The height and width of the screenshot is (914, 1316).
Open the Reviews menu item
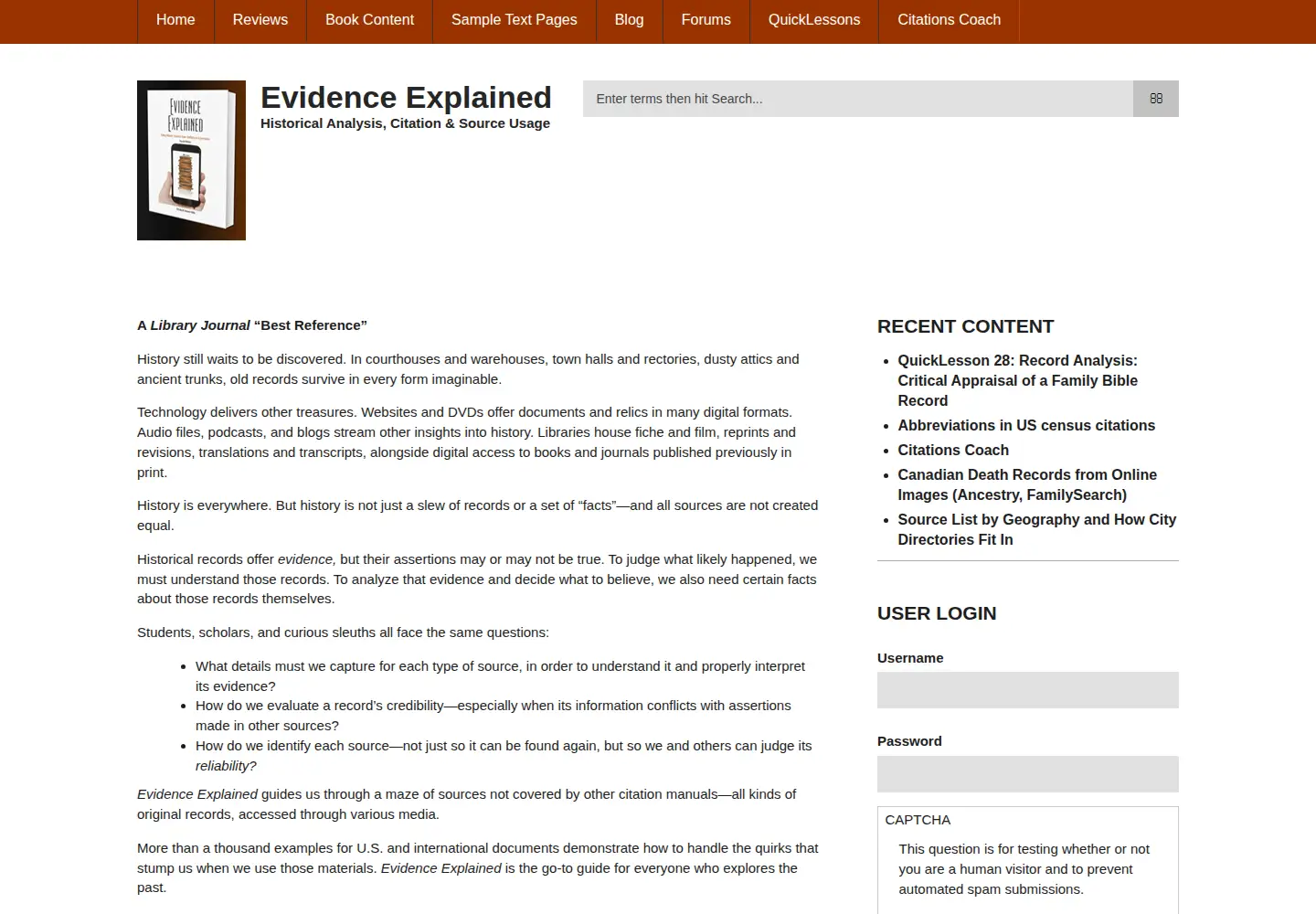260,20
